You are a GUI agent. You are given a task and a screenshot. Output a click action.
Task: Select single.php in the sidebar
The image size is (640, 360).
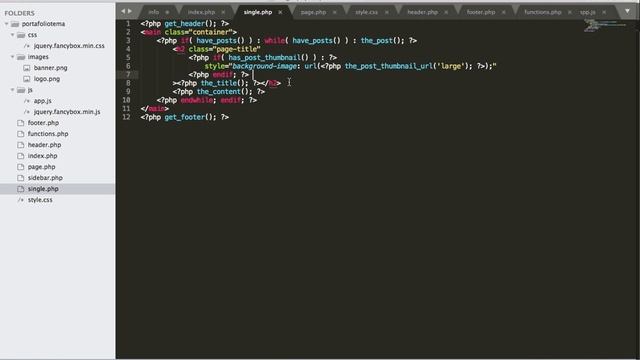pos(43,189)
